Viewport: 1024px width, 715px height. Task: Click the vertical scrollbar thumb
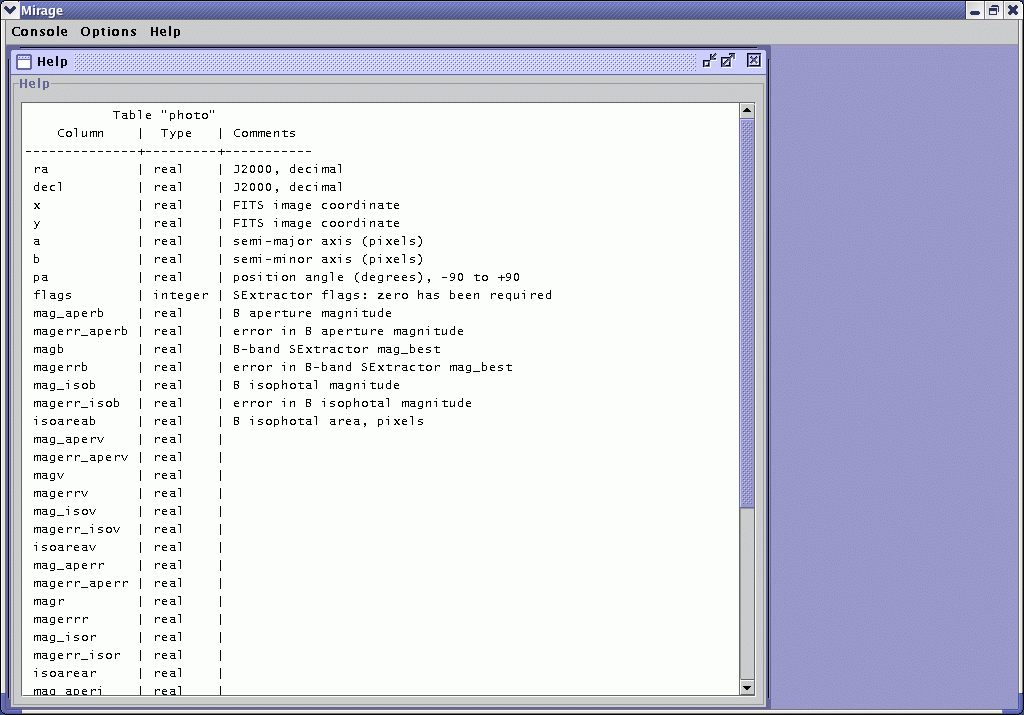click(x=746, y=310)
